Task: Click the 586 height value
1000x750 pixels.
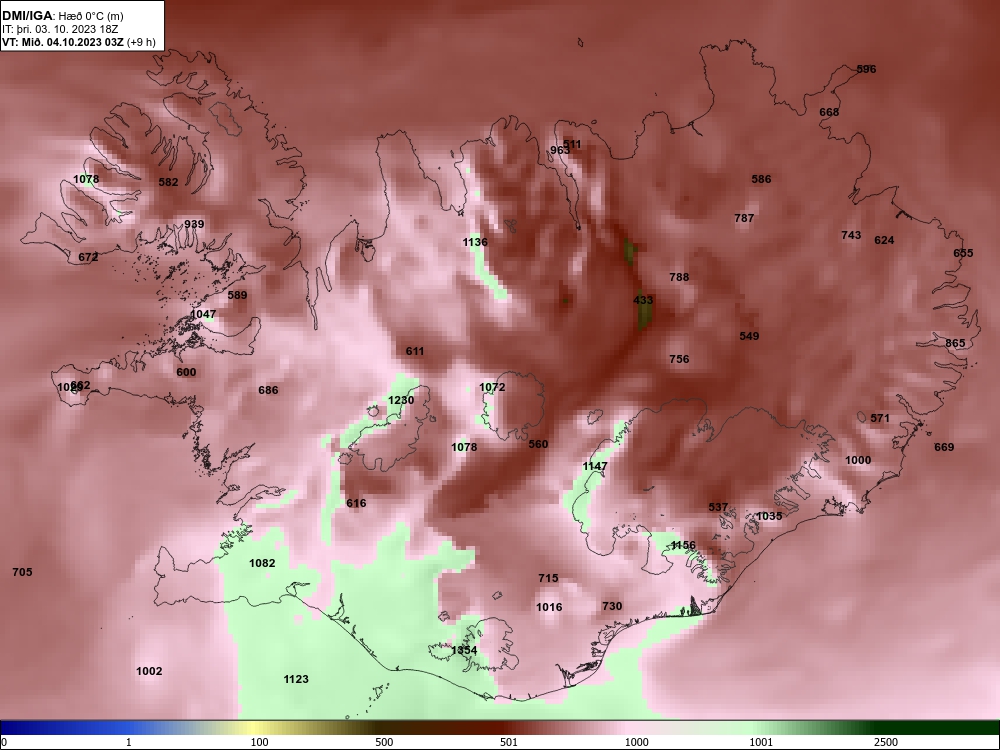Action: tap(761, 179)
